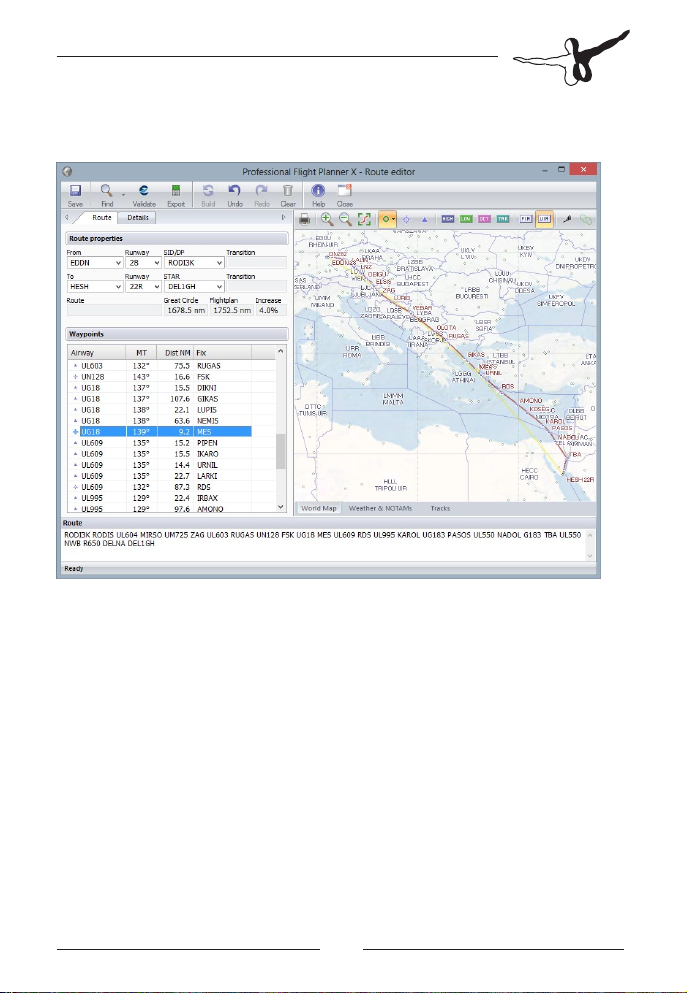Click the Undo arrow icon
The image size is (687, 993).
(x=234, y=191)
